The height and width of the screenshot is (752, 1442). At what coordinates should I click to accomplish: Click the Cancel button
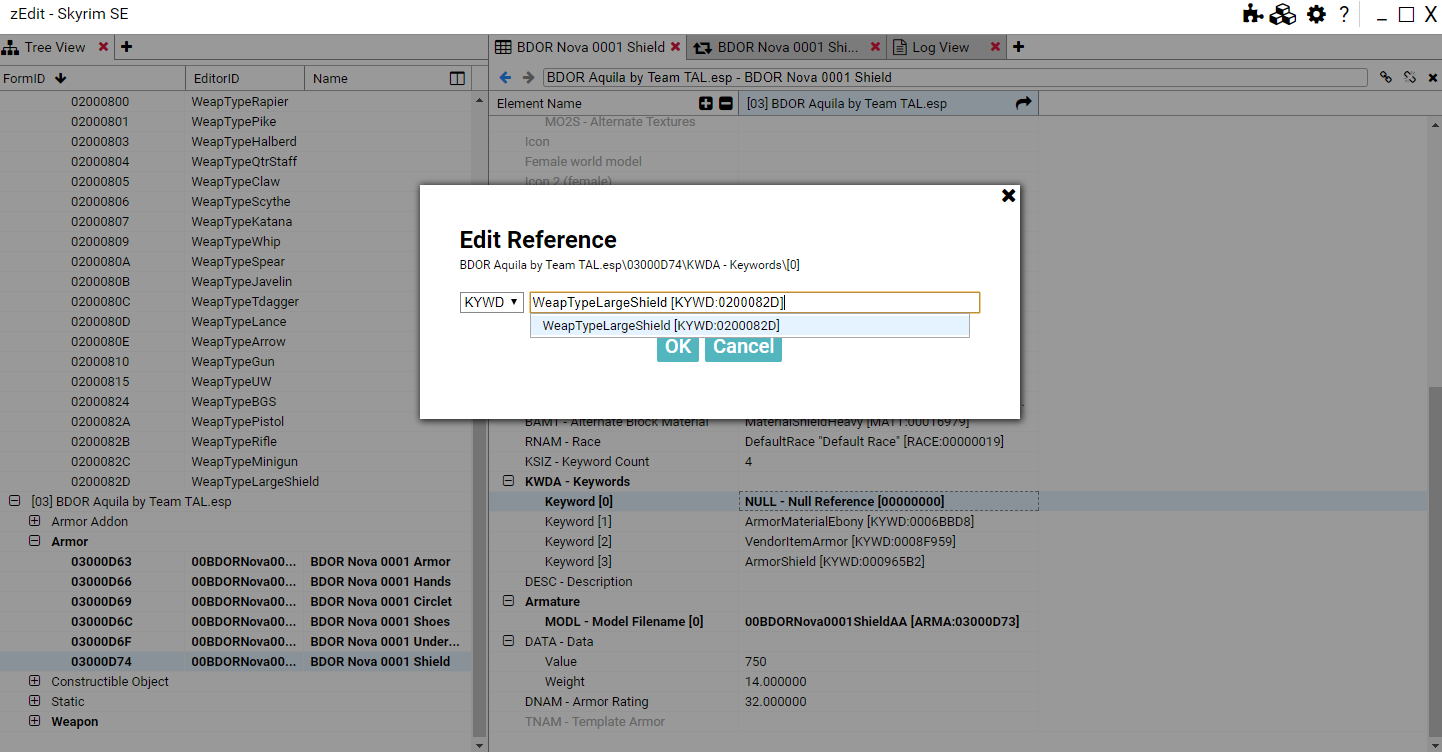(743, 347)
